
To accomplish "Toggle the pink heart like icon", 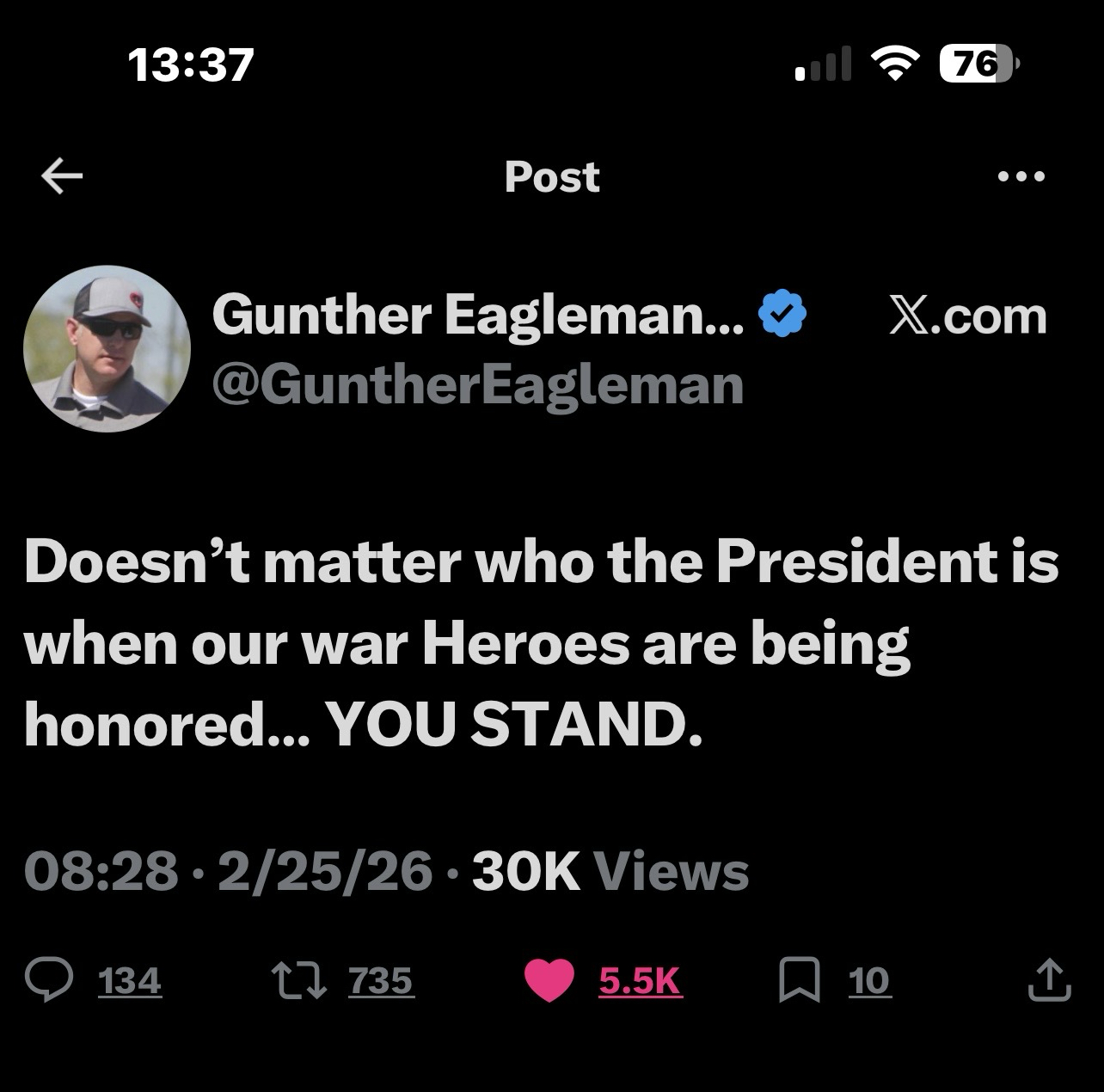I will (x=549, y=981).
